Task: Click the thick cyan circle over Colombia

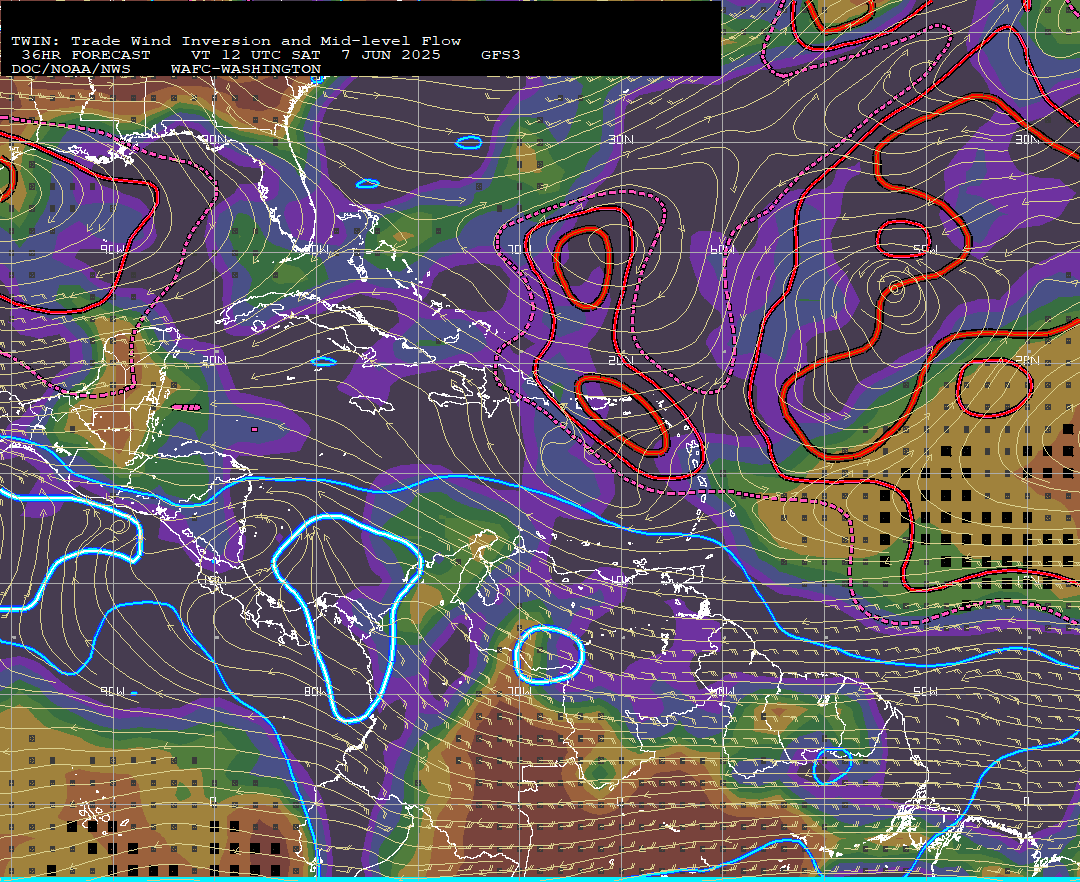Action: tap(549, 655)
